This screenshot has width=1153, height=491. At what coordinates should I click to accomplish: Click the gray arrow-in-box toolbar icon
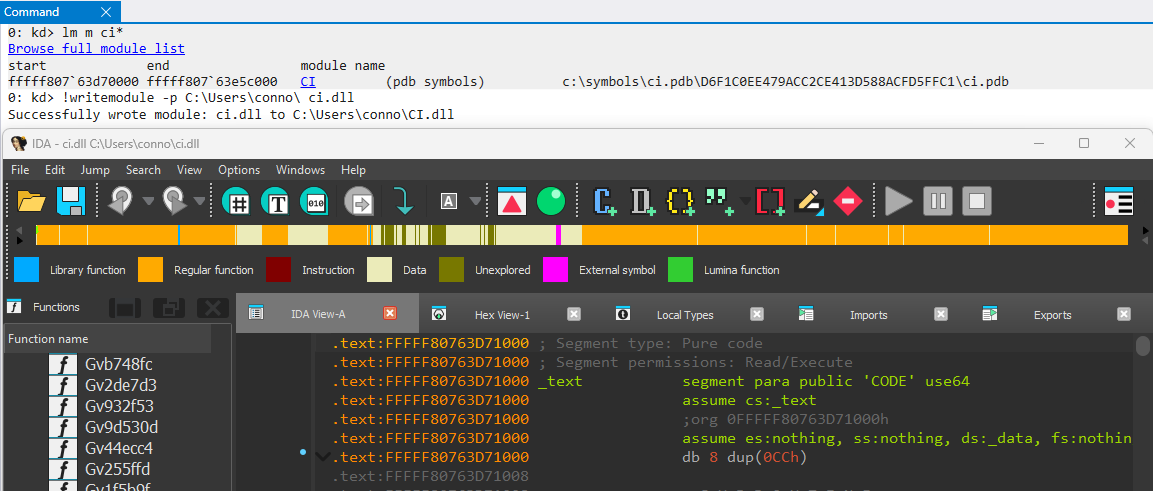click(360, 201)
